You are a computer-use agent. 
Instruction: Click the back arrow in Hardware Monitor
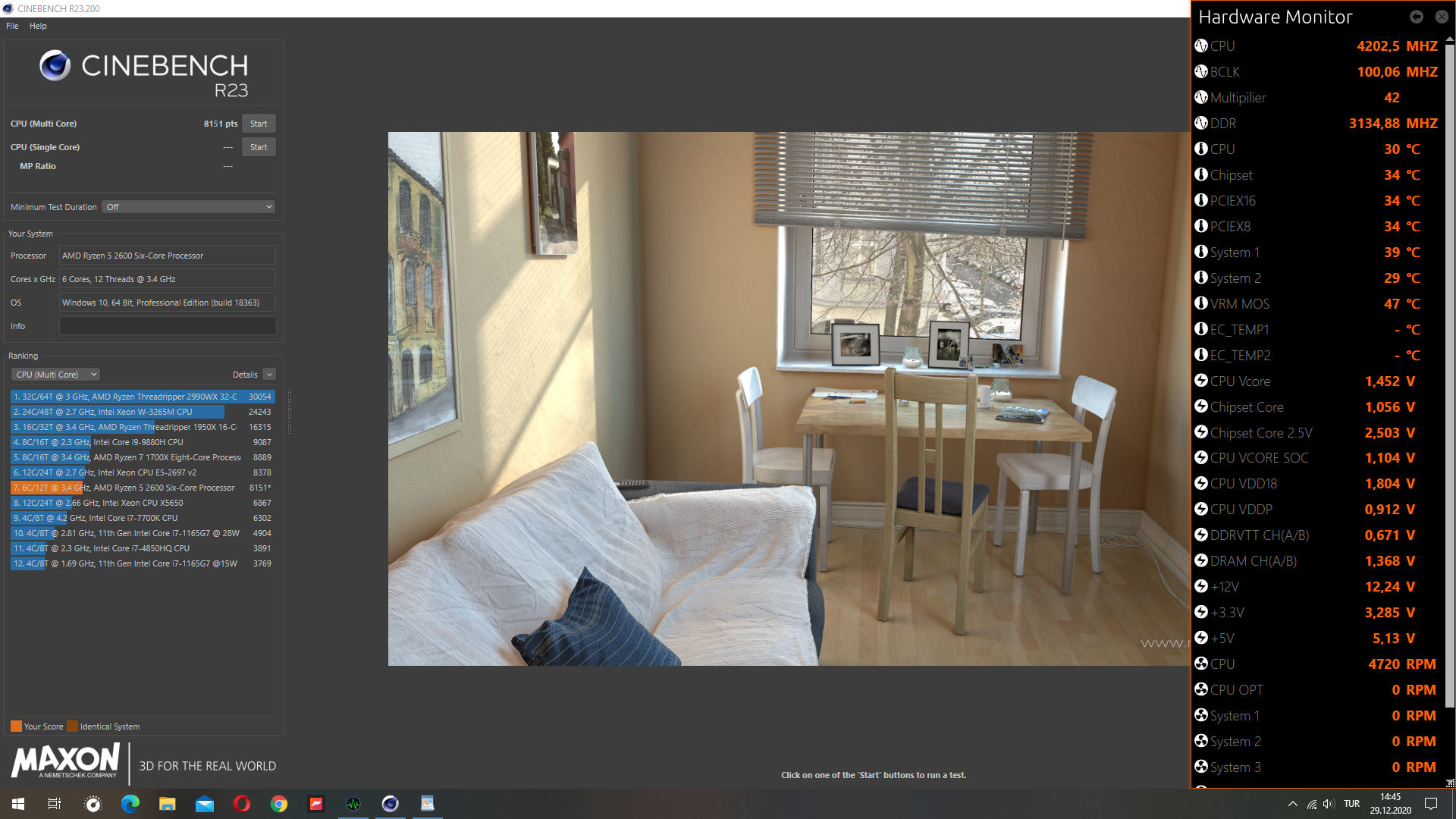[x=1417, y=16]
